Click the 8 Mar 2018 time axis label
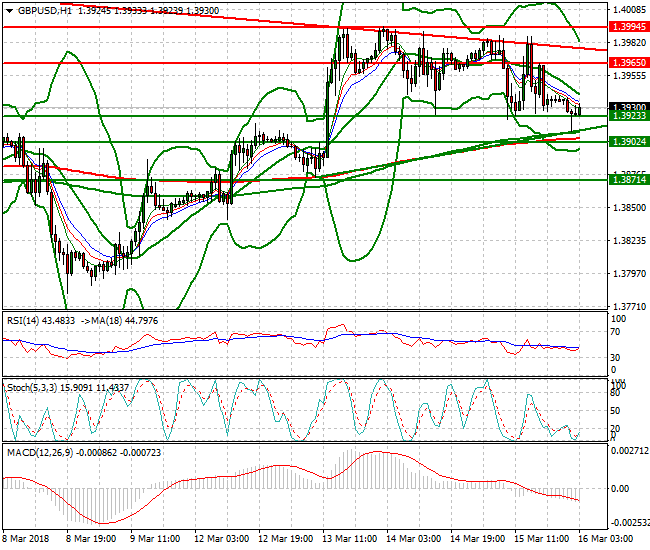 [x=26, y=539]
